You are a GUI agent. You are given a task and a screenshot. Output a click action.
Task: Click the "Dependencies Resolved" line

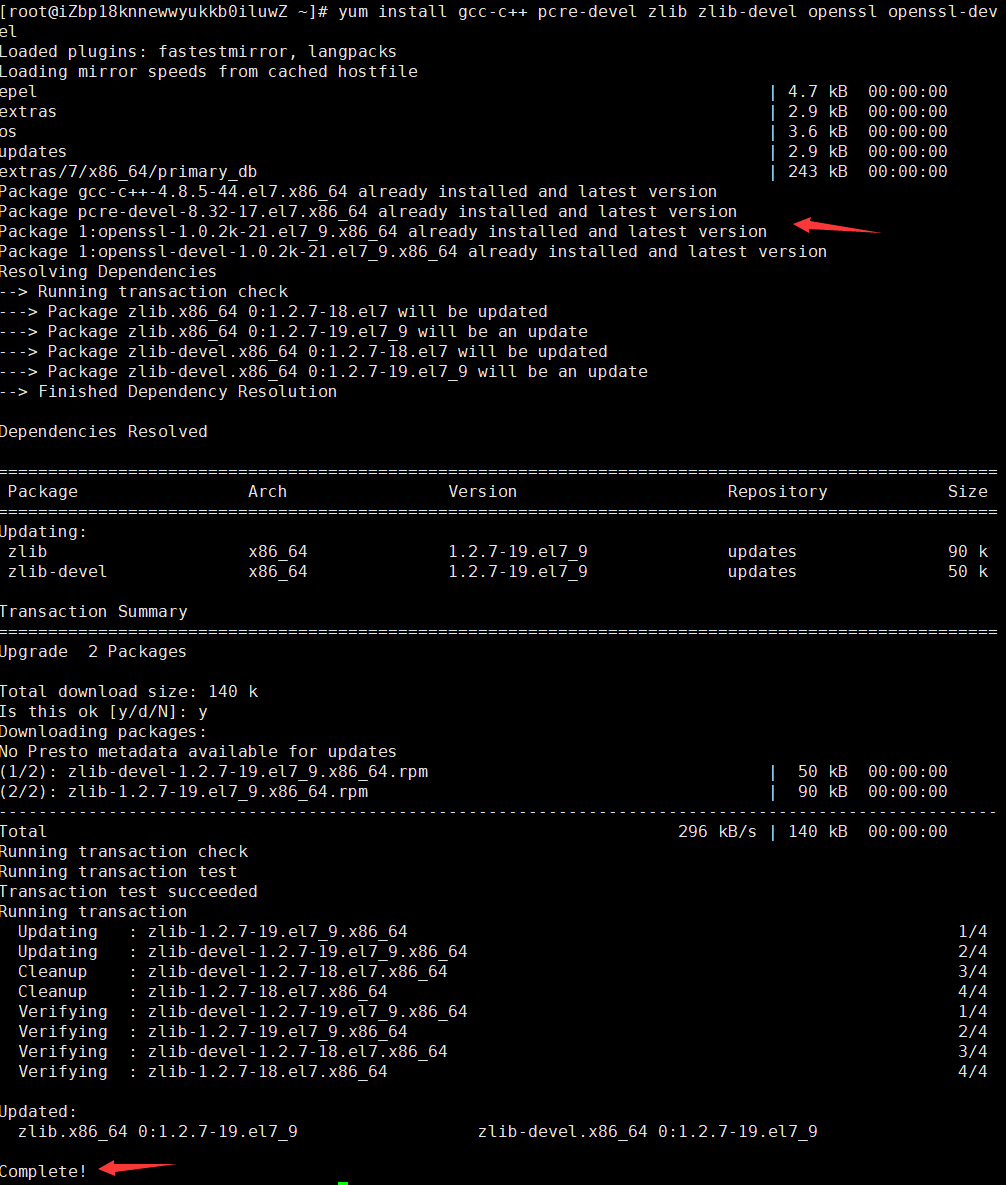point(103,431)
